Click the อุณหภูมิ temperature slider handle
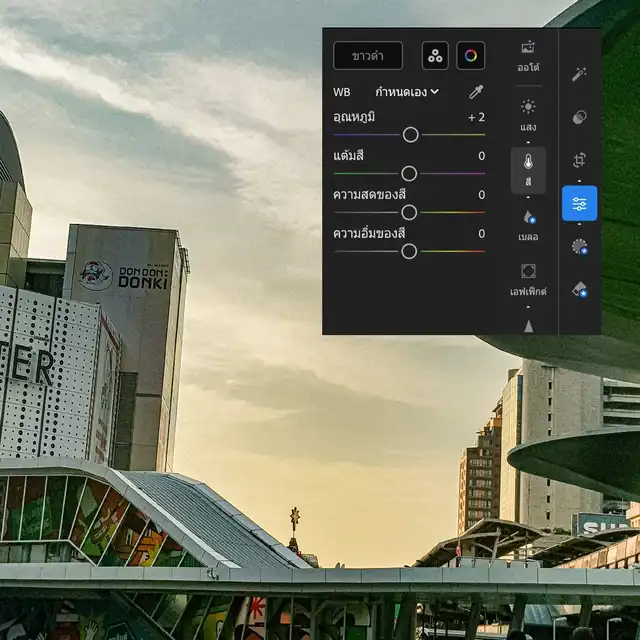 pyautogui.click(x=410, y=134)
